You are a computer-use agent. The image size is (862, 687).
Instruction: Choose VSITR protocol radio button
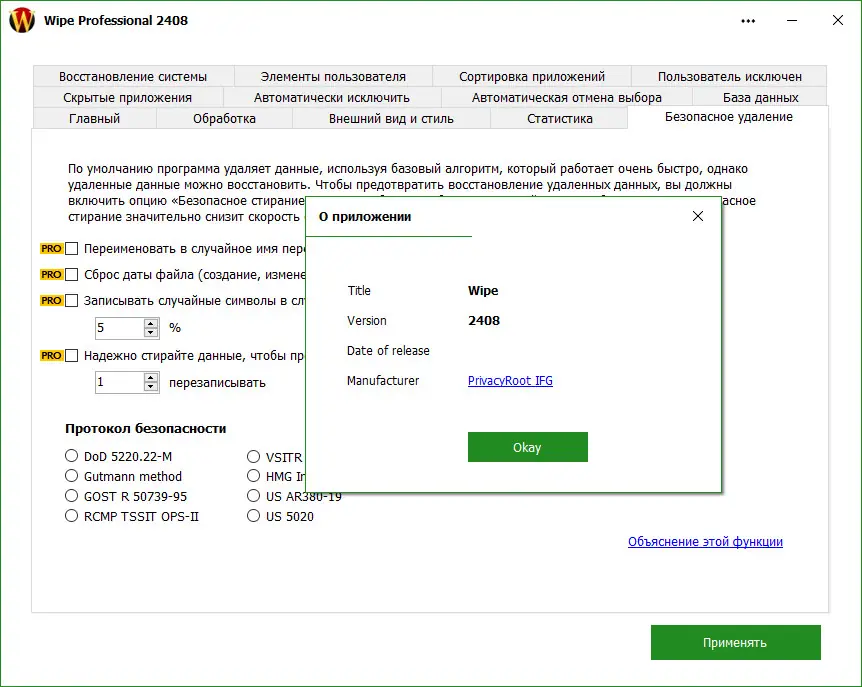253,456
